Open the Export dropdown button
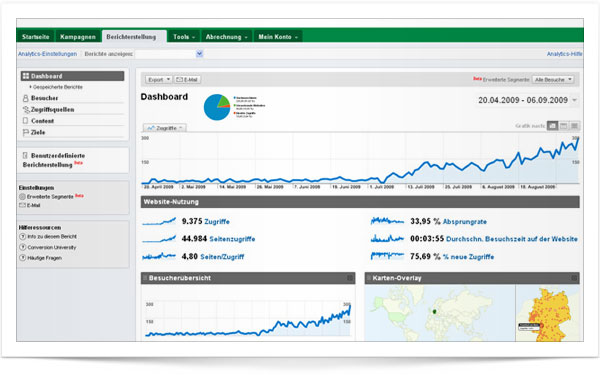Viewport: 600px width, 376px height. point(158,80)
